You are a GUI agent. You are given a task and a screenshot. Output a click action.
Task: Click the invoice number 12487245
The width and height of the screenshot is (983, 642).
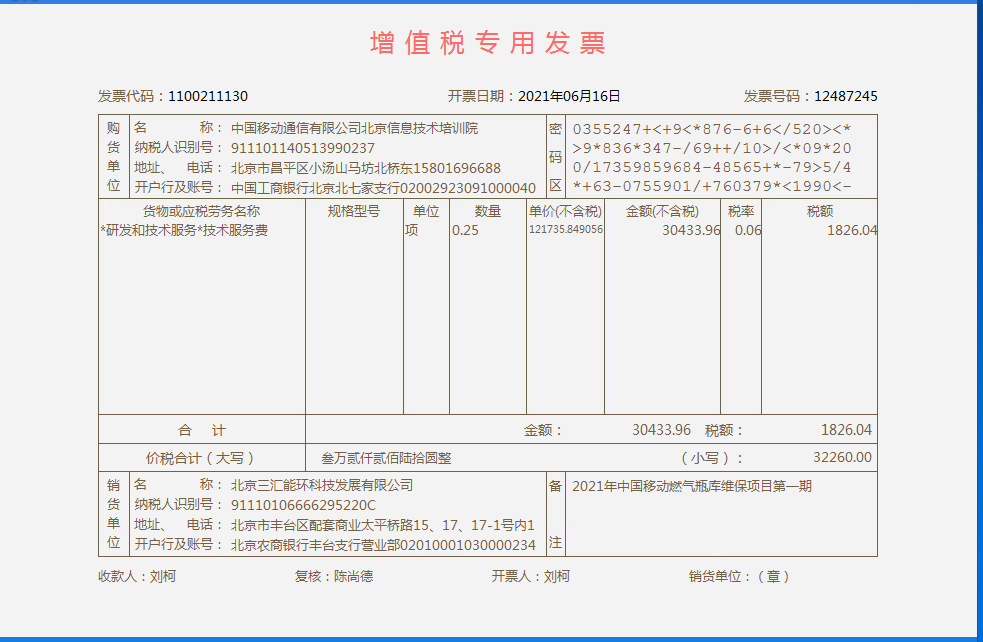pos(845,96)
